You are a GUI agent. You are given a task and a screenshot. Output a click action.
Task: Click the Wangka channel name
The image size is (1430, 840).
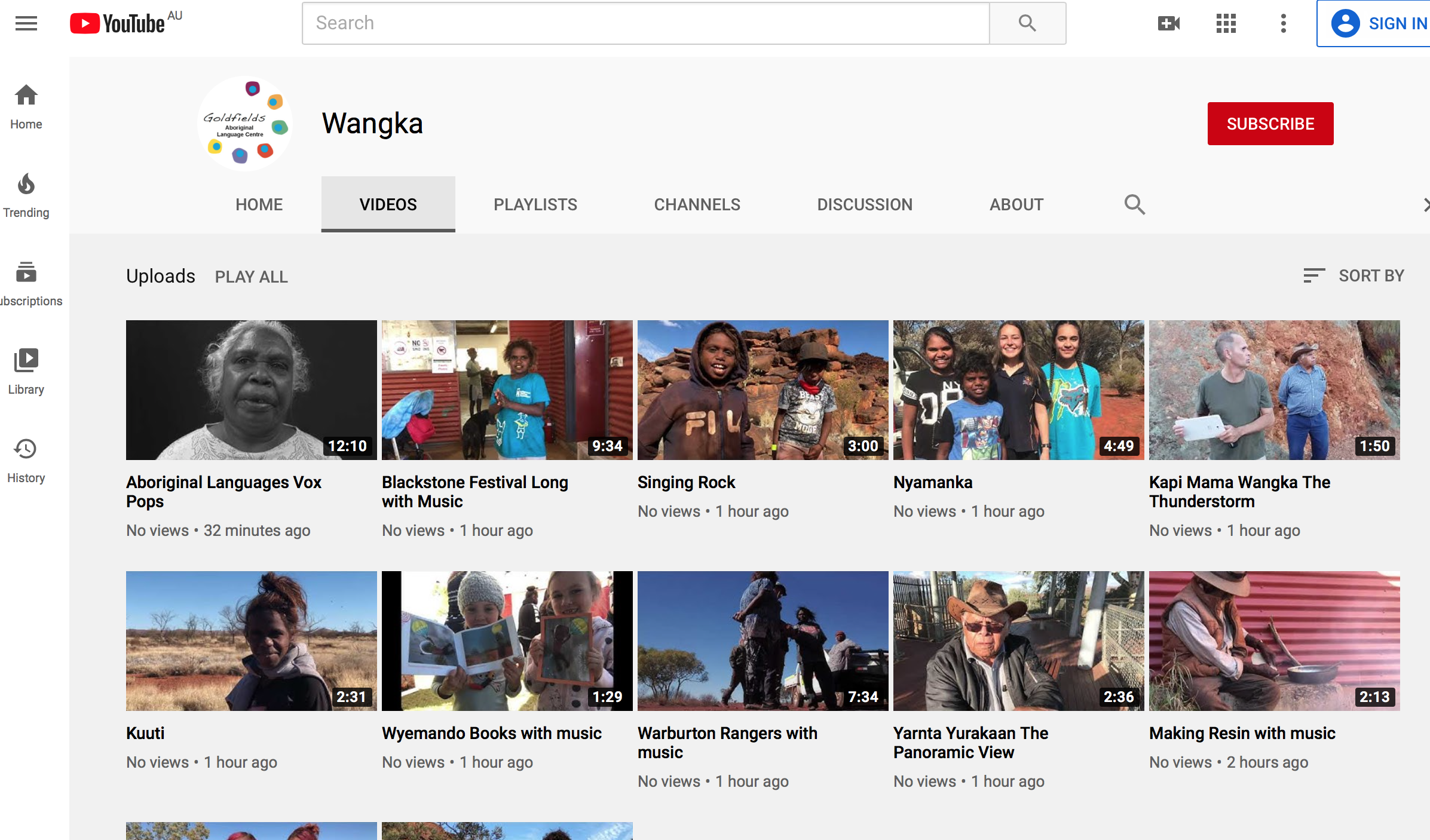pyautogui.click(x=372, y=124)
